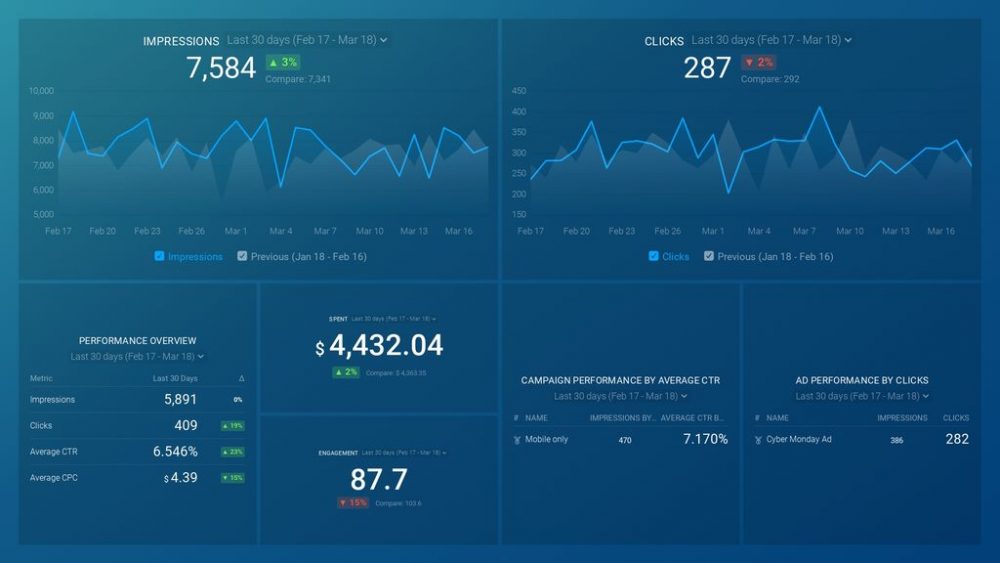Image resolution: width=1000 pixels, height=563 pixels.
Task: Toggle the Previous checkbox under Impressions chart
Action: tap(242, 256)
